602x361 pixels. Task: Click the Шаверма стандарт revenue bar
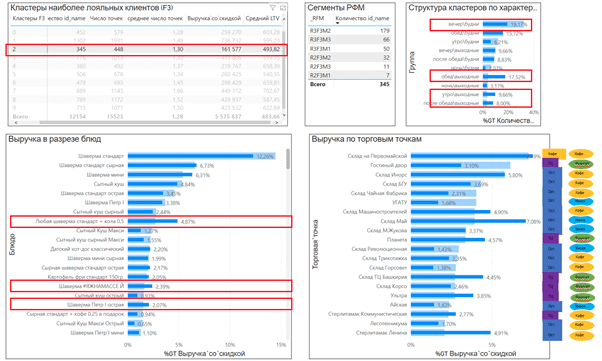[190, 156]
